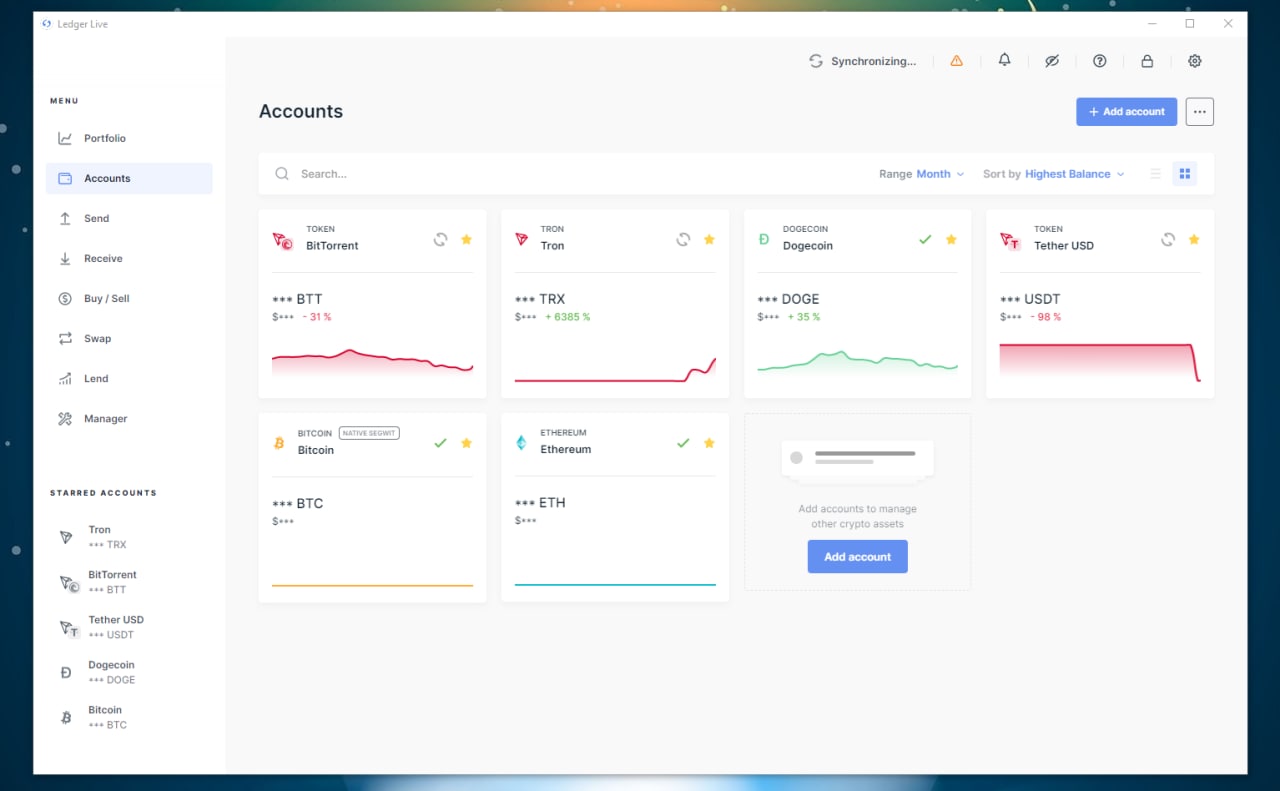
Task: Unstar the Ethereum account card
Action: (709, 443)
